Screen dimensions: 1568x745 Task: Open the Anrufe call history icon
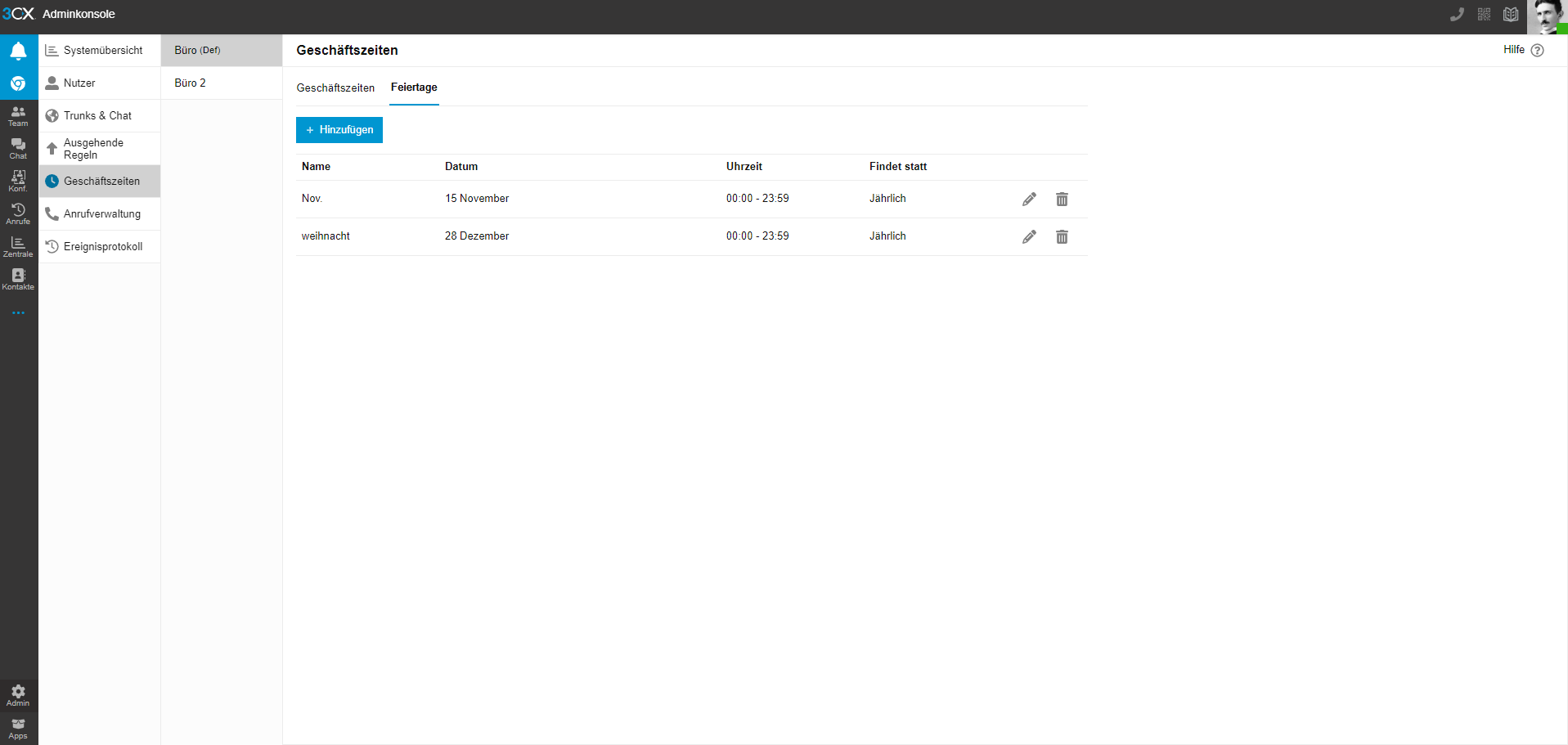coord(18,213)
